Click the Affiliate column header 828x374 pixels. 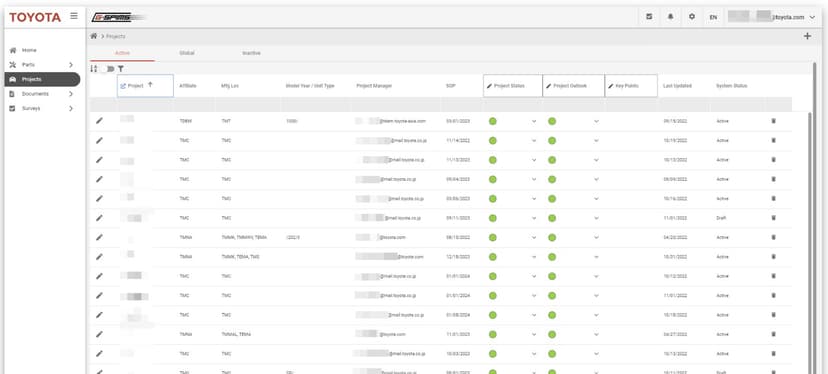pyautogui.click(x=187, y=86)
